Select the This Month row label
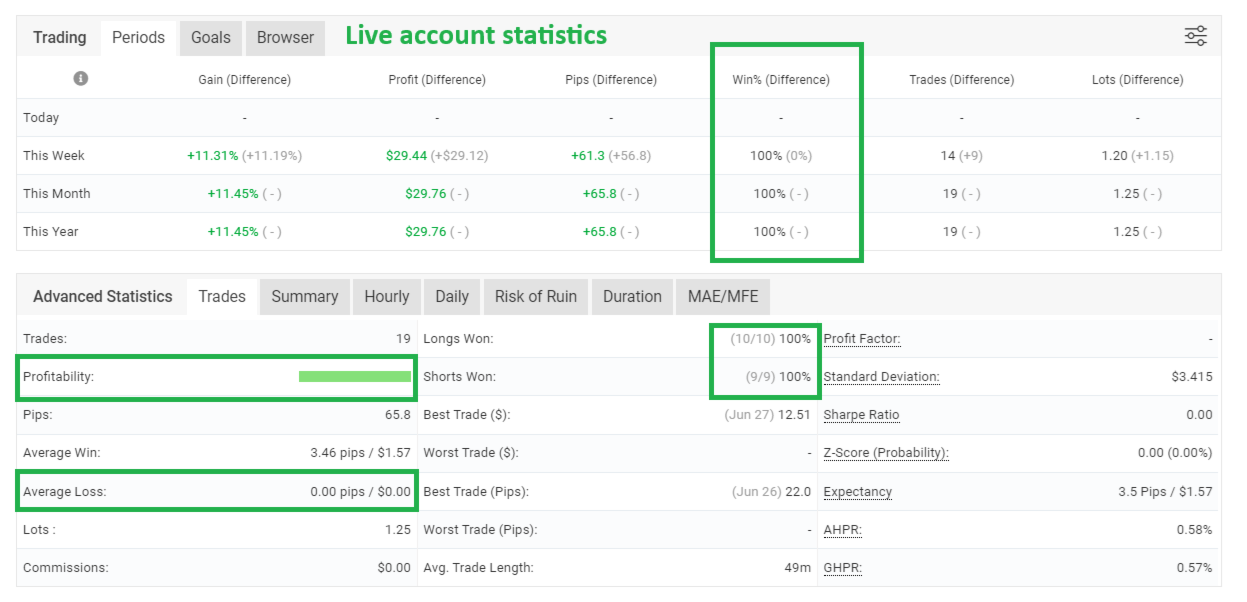This screenshot has height=602, width=1247. click(x=57, y=194)
